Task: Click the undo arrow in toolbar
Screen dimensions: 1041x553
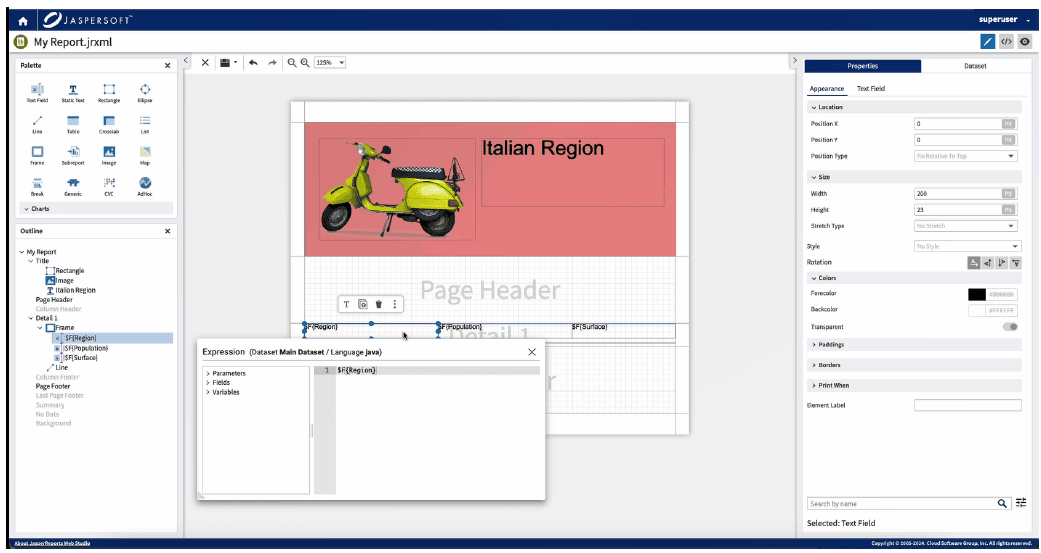Action: 253,62
